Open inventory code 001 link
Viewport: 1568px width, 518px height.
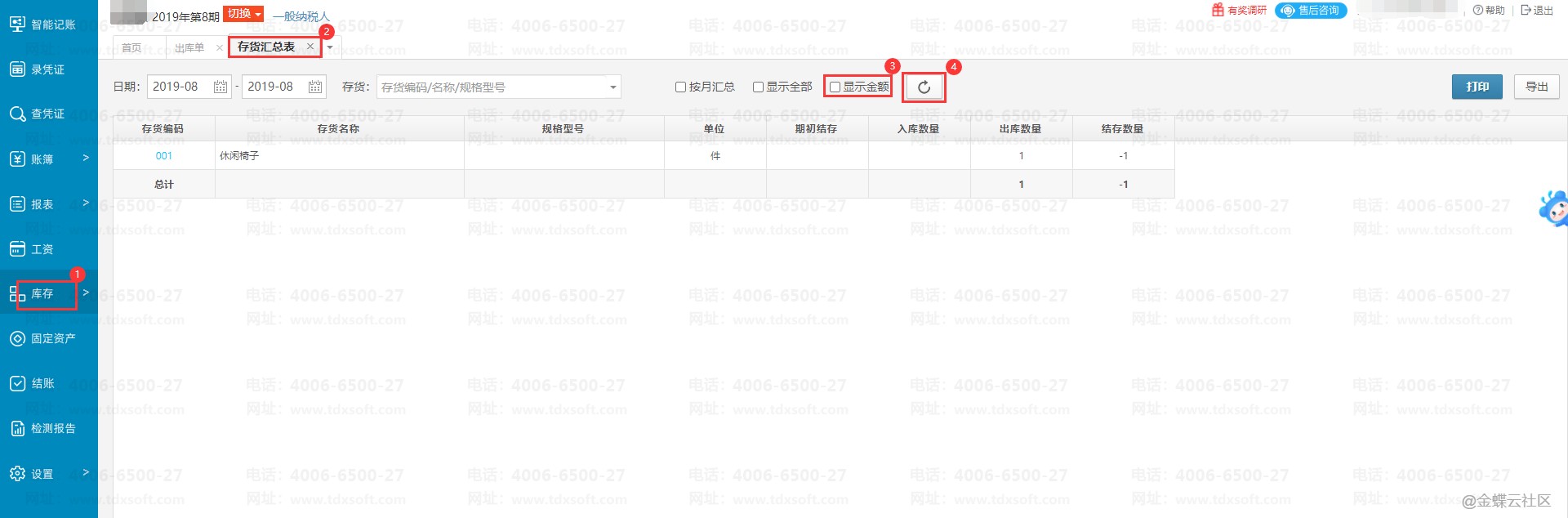[x=164, y=156]
